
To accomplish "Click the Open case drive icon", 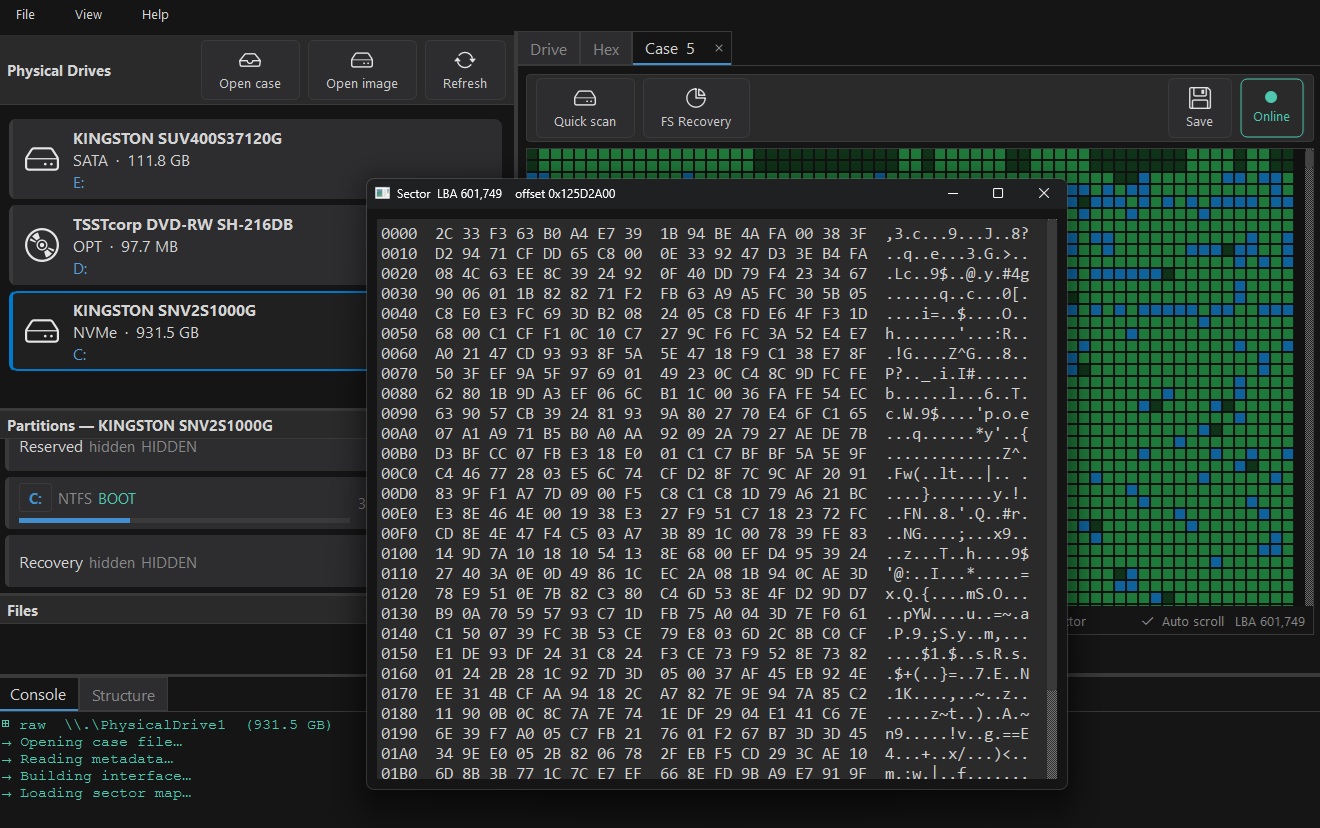I will click(x=250, y=60).
